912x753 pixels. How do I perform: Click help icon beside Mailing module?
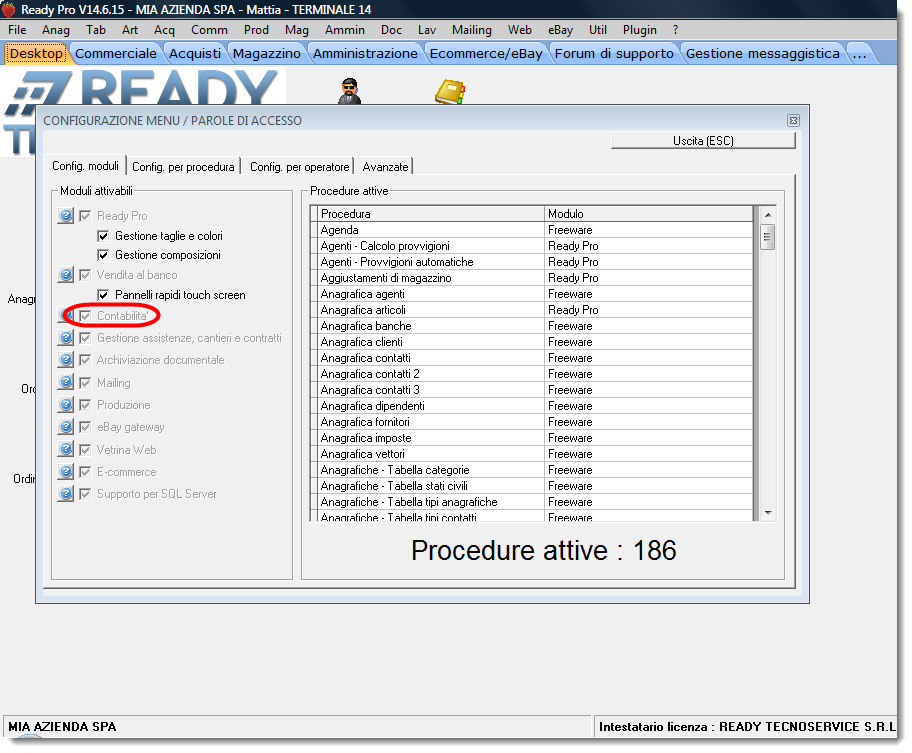pyautogui.click(x=66, y=383)
